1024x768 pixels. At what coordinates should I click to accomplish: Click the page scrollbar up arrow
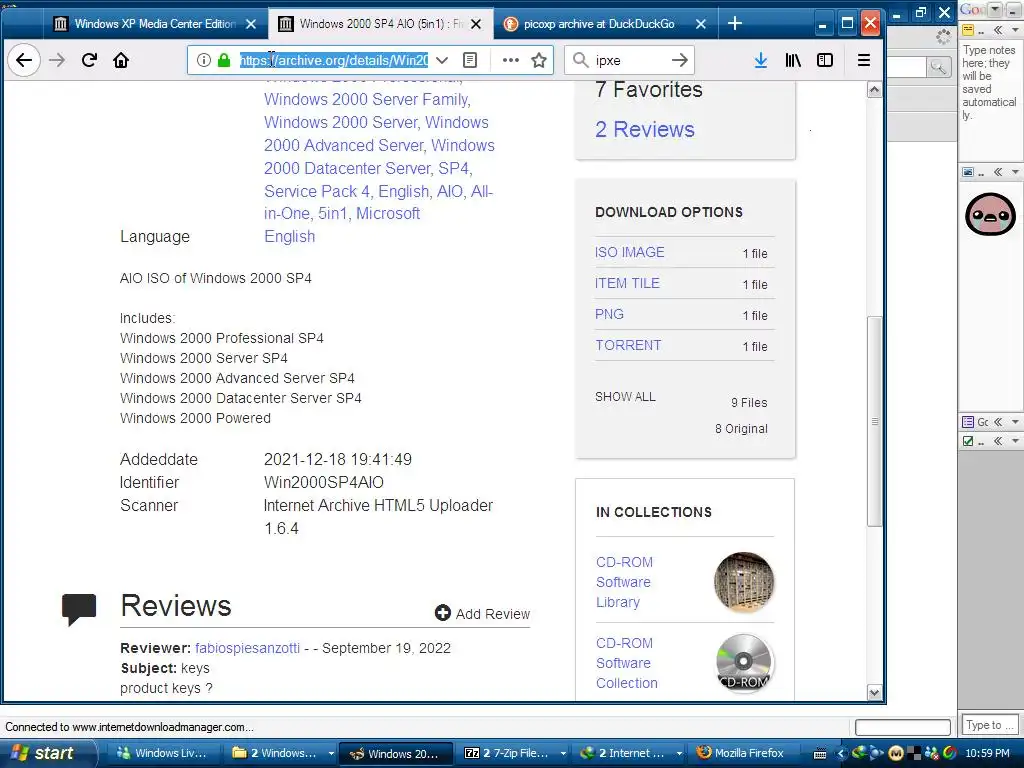[874, 90]
